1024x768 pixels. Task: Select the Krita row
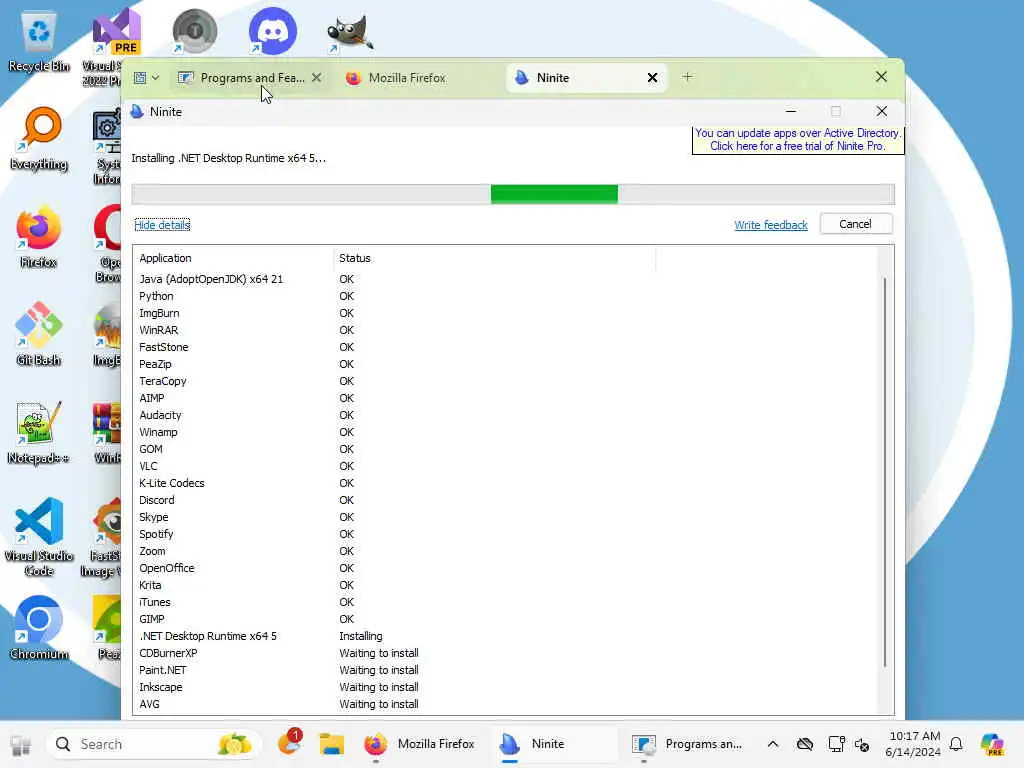coord(505,584)
